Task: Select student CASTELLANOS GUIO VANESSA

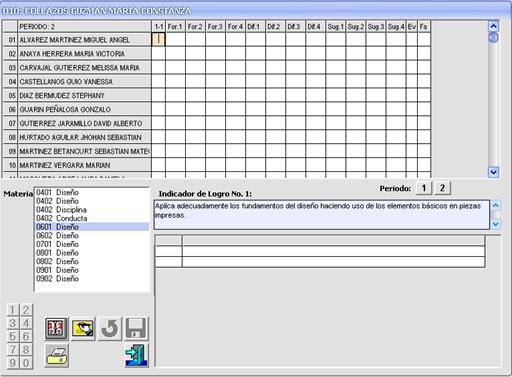Action: 84,82
